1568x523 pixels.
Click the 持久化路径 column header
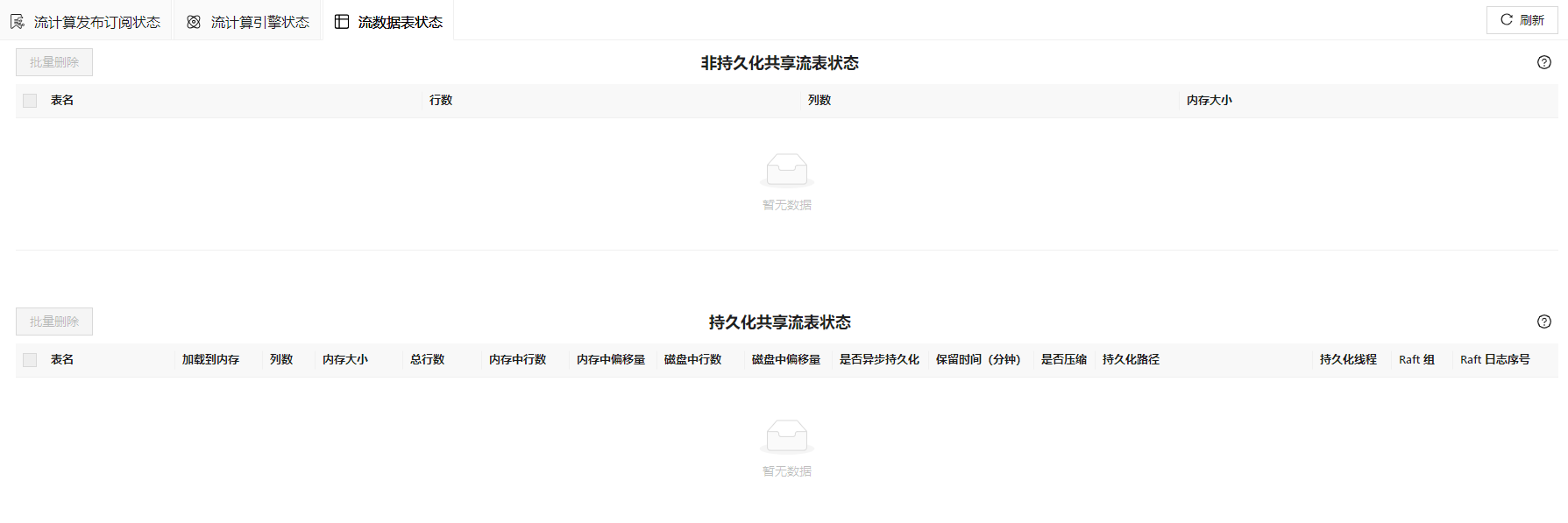click(x=1131, y=360)
